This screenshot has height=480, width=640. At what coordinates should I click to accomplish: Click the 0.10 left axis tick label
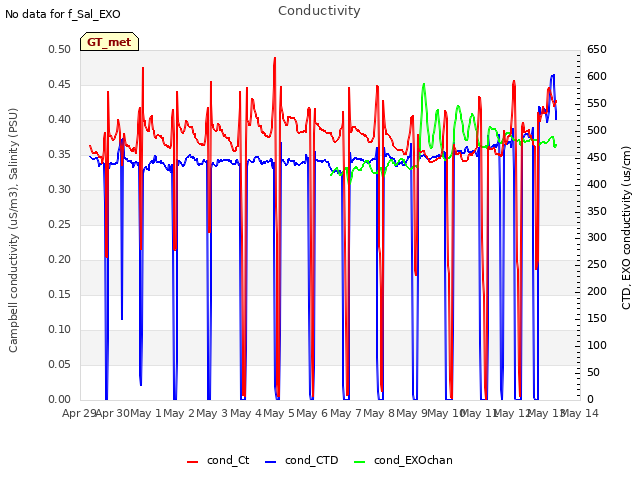click(x=60, y=329)
